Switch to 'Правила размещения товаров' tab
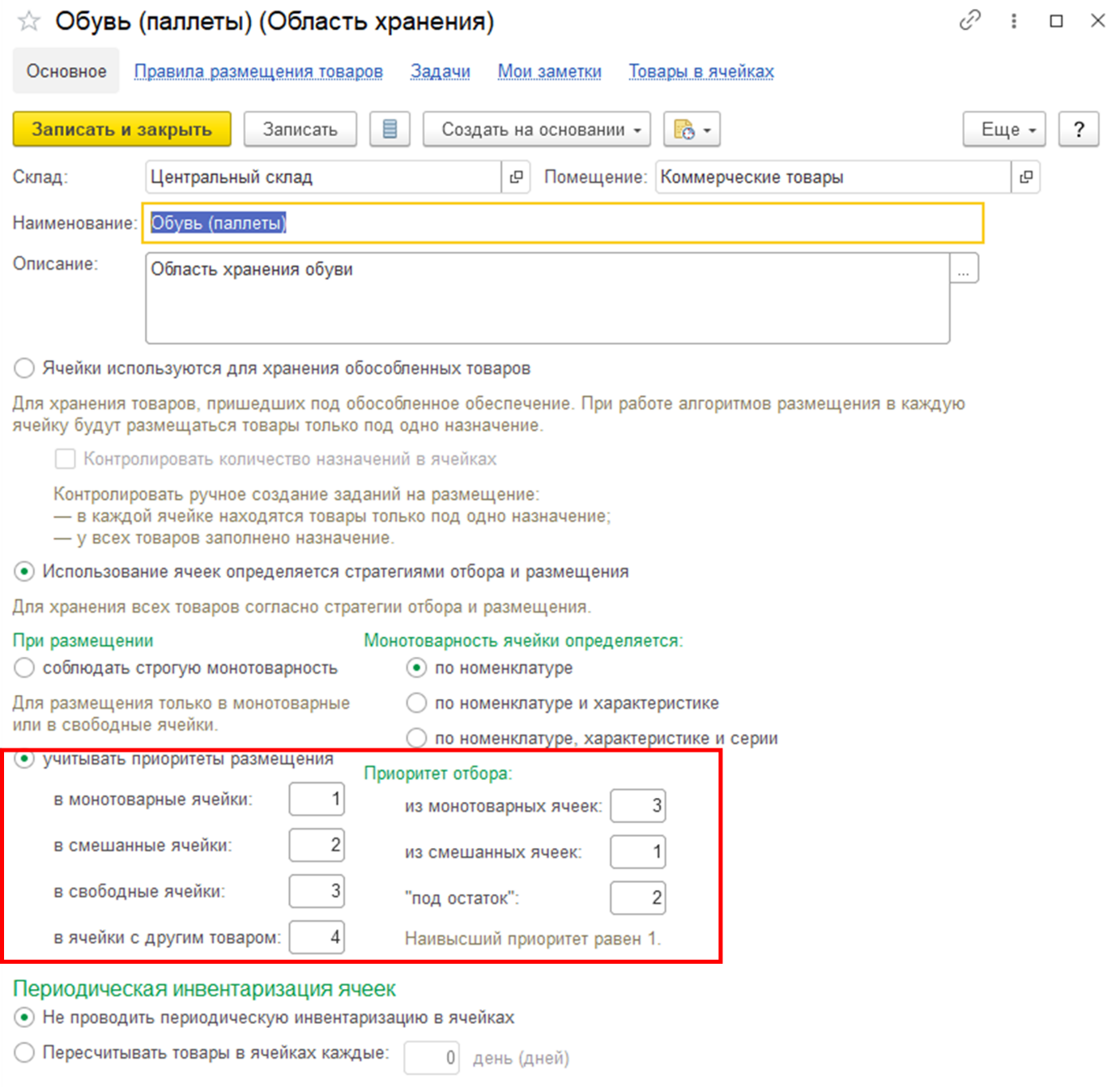 click(258, 71)
